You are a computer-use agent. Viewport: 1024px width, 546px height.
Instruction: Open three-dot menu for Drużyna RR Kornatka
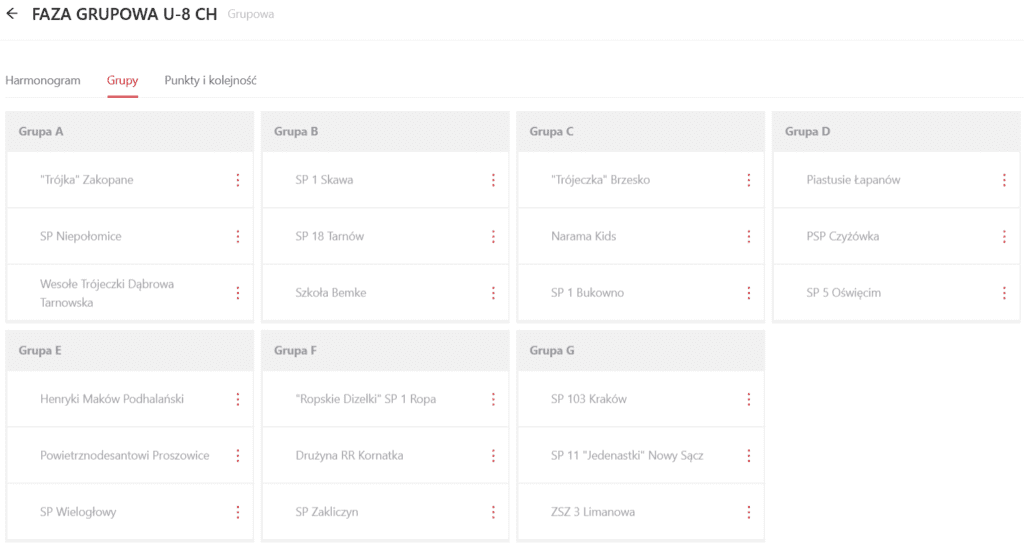(x=493, y=456)
